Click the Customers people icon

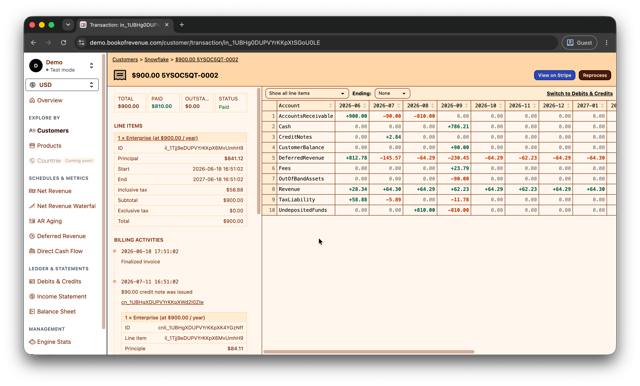click(32, 131)
